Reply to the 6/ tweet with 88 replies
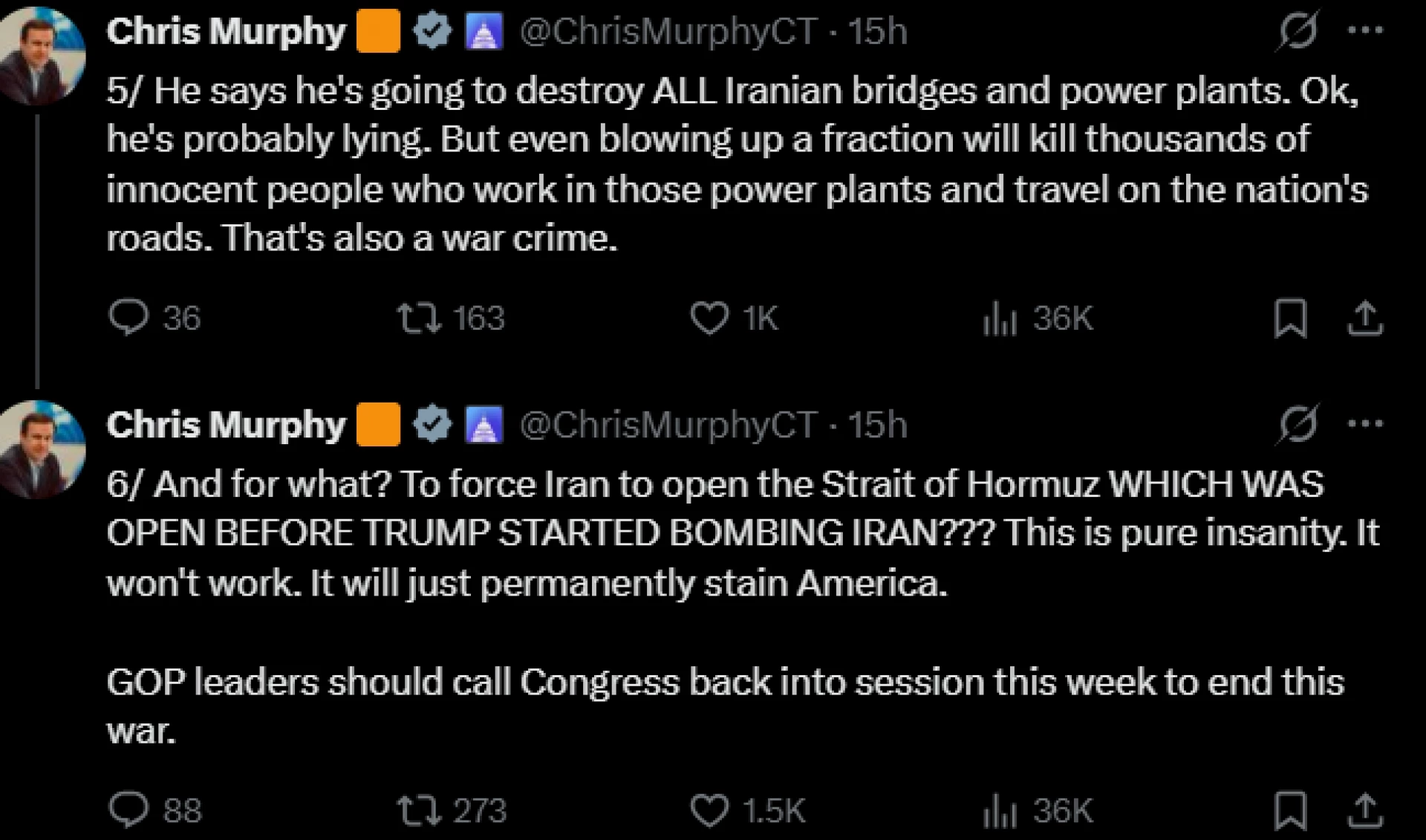 click(x=129, y=810)
